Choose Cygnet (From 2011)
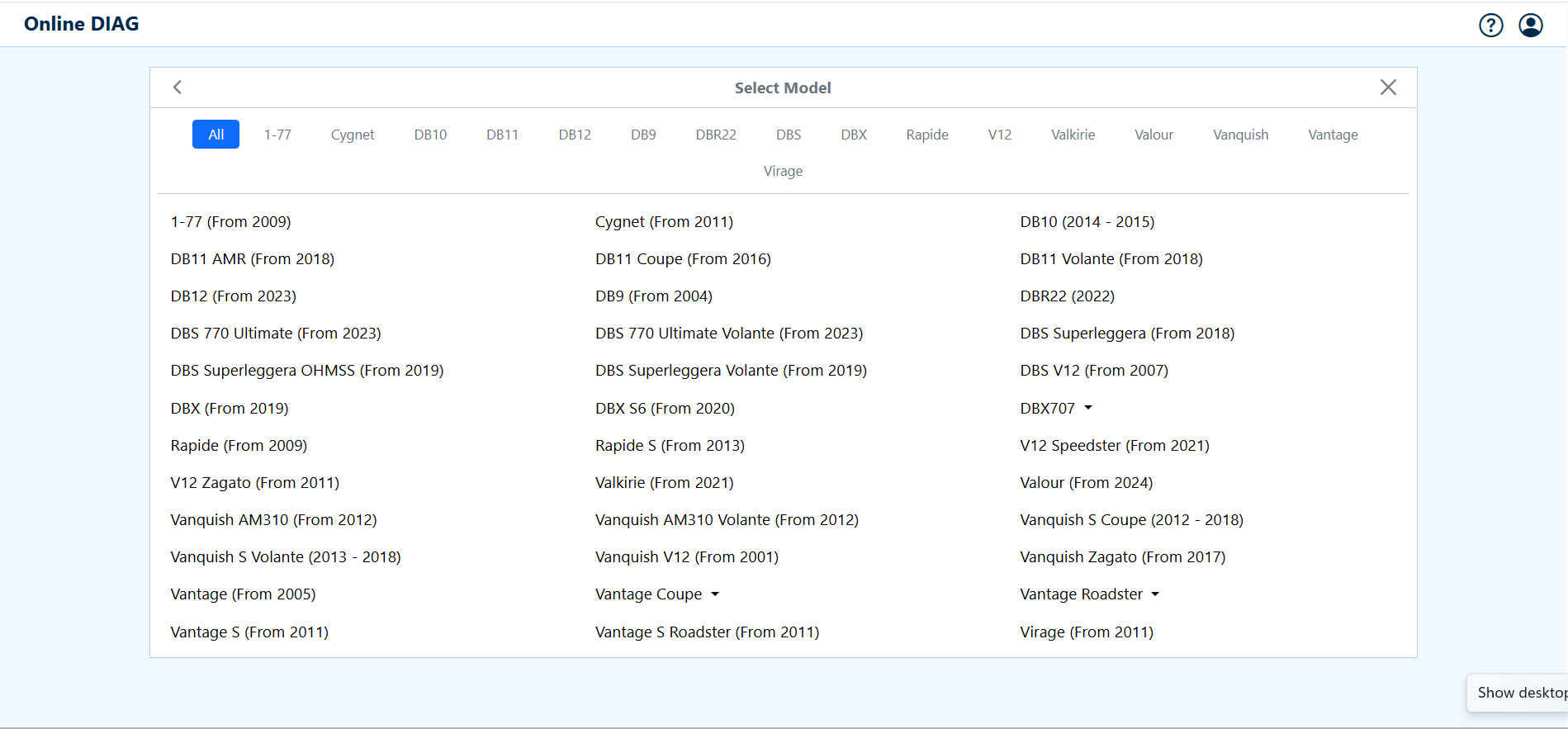 pyautogui.click(x=664, y=222)
